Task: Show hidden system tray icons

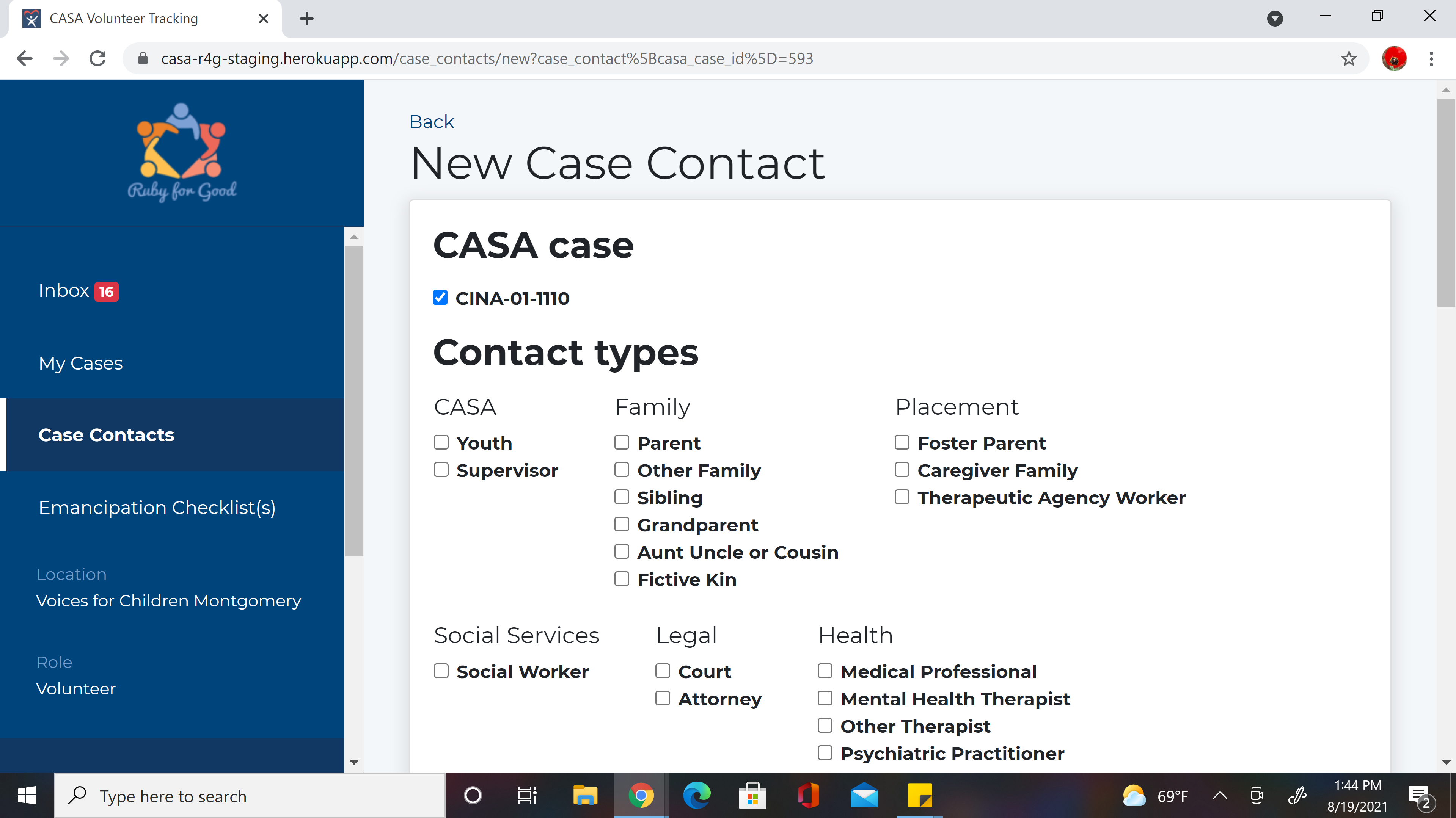Action: [x=1220, y=796]
